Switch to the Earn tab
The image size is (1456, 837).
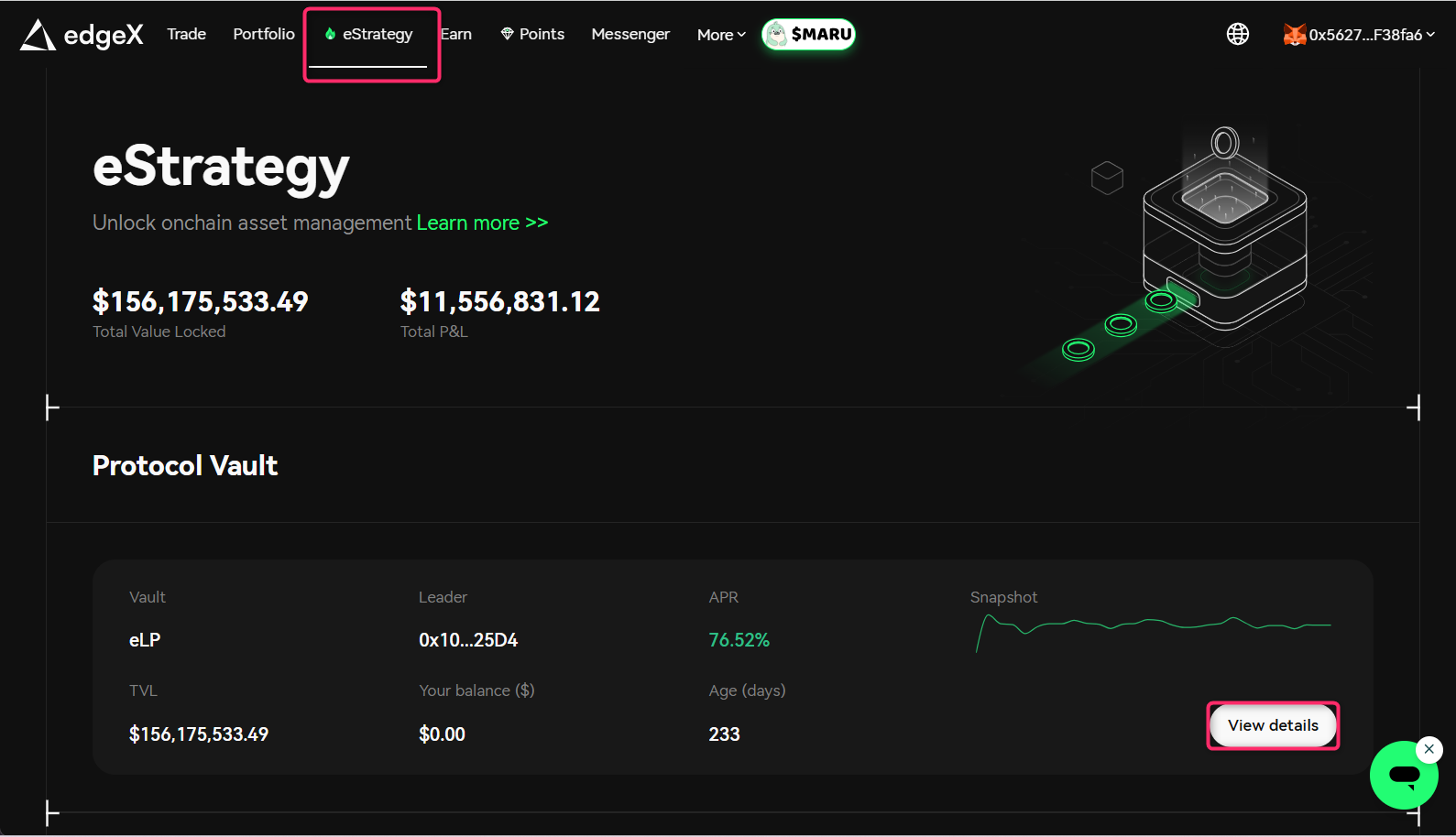(x=456, y=34)
